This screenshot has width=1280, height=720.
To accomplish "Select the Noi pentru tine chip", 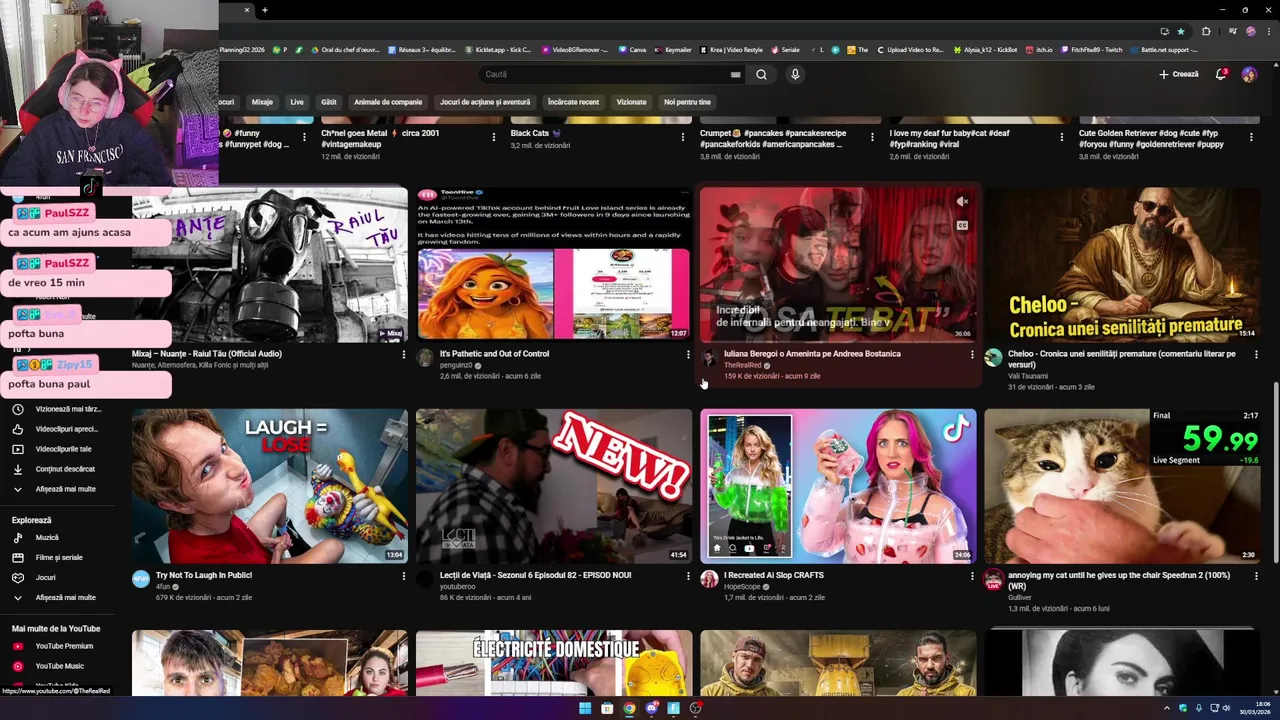I will 687,102.
